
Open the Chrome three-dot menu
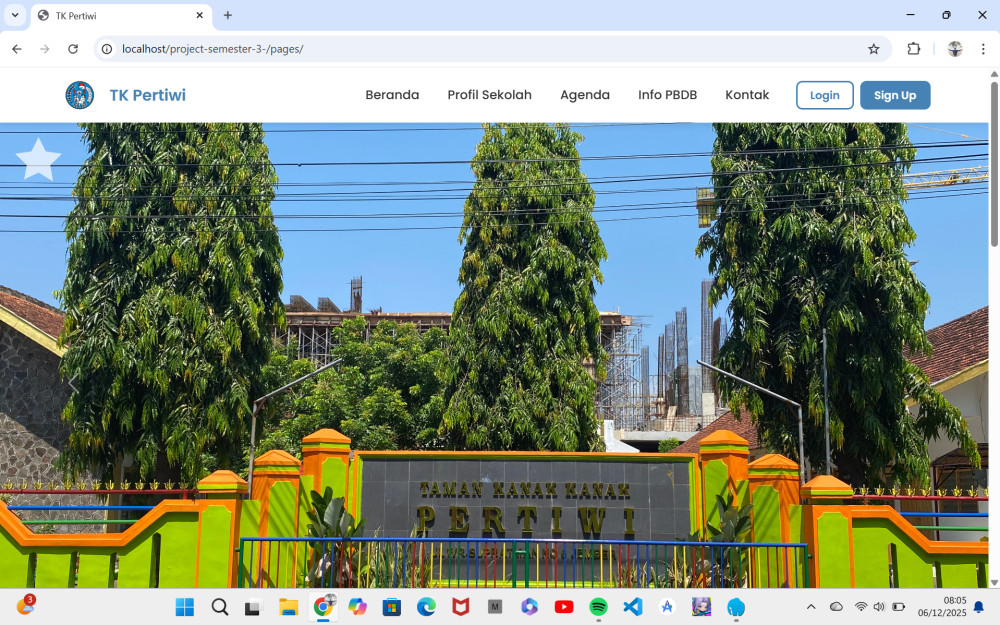983,49
